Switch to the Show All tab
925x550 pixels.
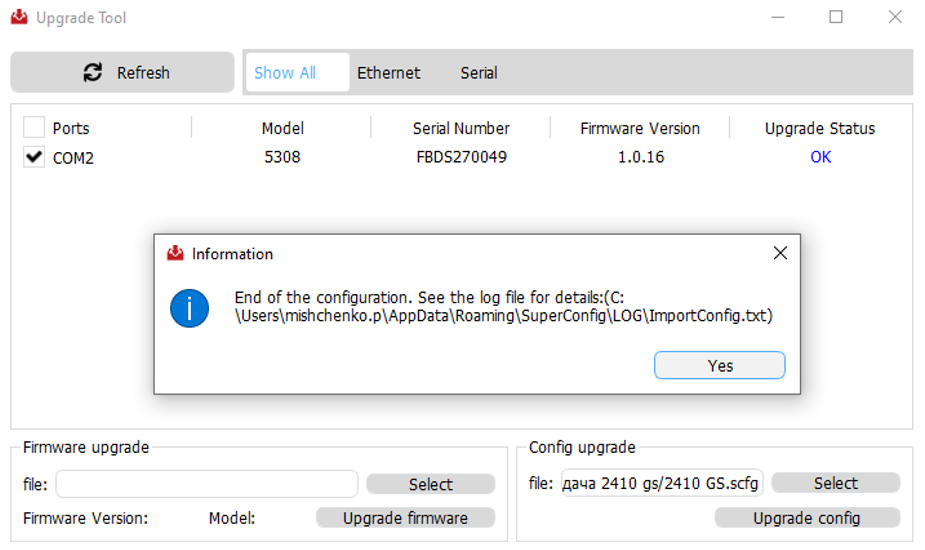click(x=285, y=73)
